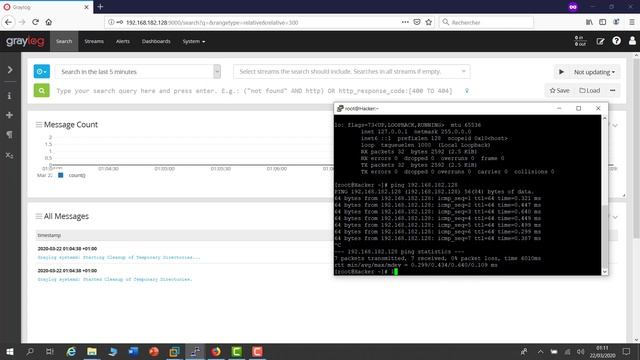Focus the Firefox Rechercher search box
Screen dimensions: 640x360
[487, 22]
